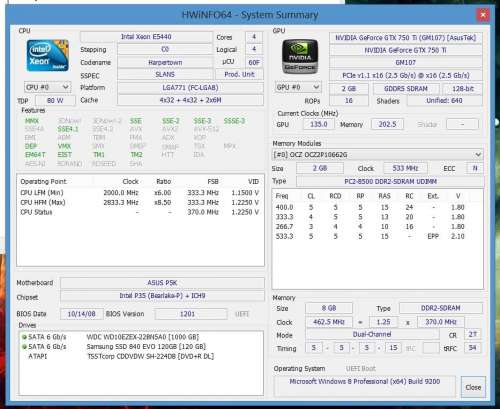500x409 pixels.
Task: Click the tRFC value 54 field
Action: [x=472, y=348]
